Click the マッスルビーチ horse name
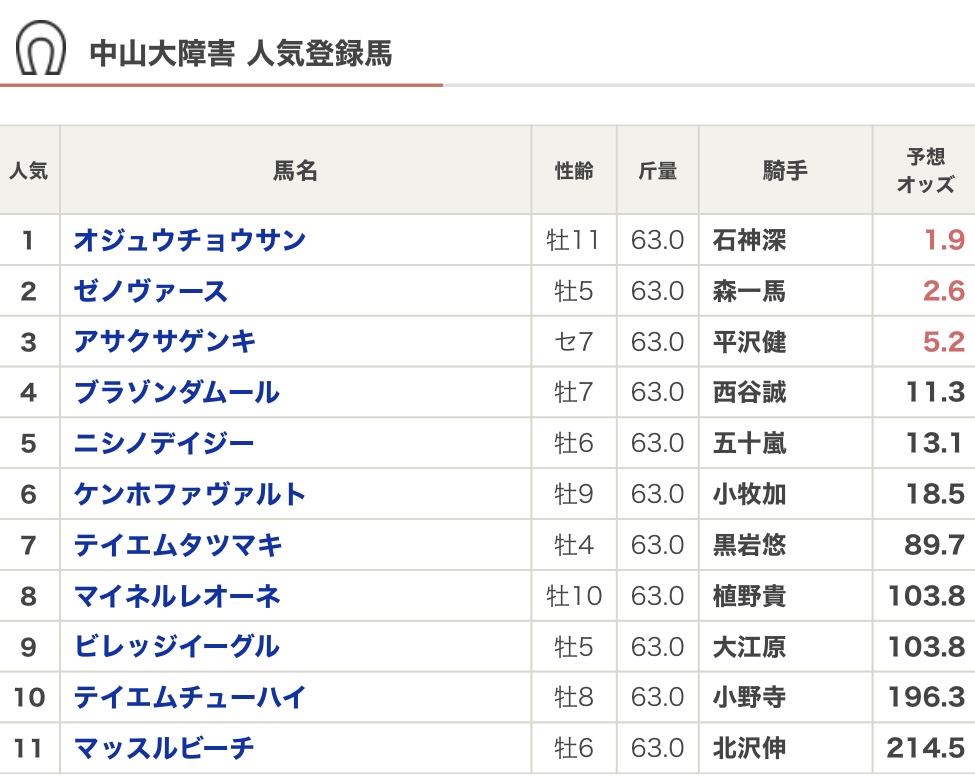The width and height of the screenshot is (975, 776). pos(164,748)
